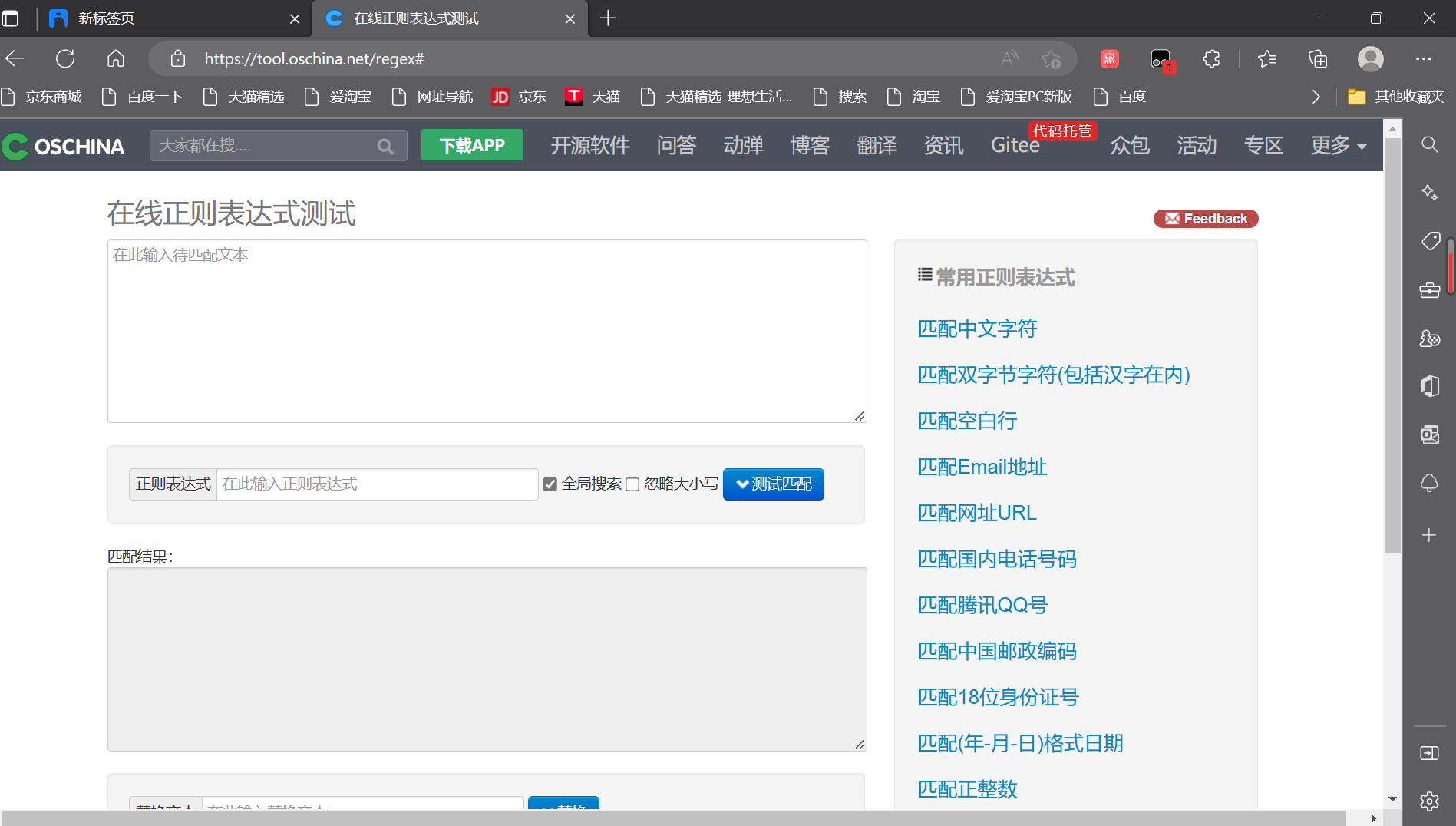This screenshot has width=1456, height=826.
Task: Select the 匹配18位身份证号 link
Action: [999, 697]
